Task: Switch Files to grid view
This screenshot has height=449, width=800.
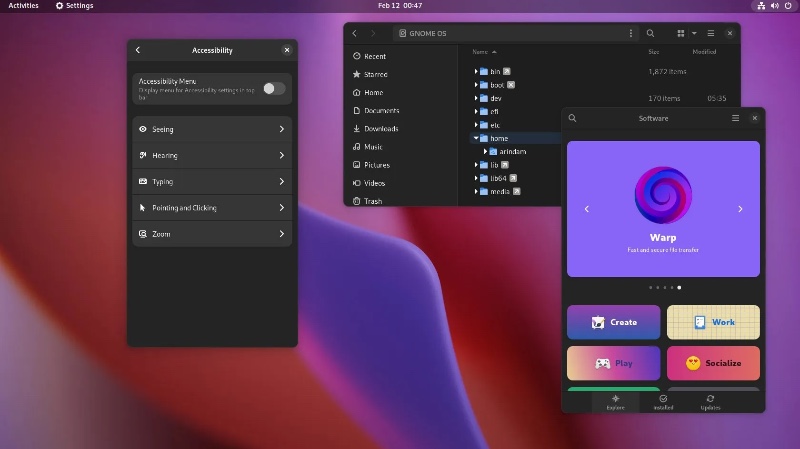Action: 680,33
